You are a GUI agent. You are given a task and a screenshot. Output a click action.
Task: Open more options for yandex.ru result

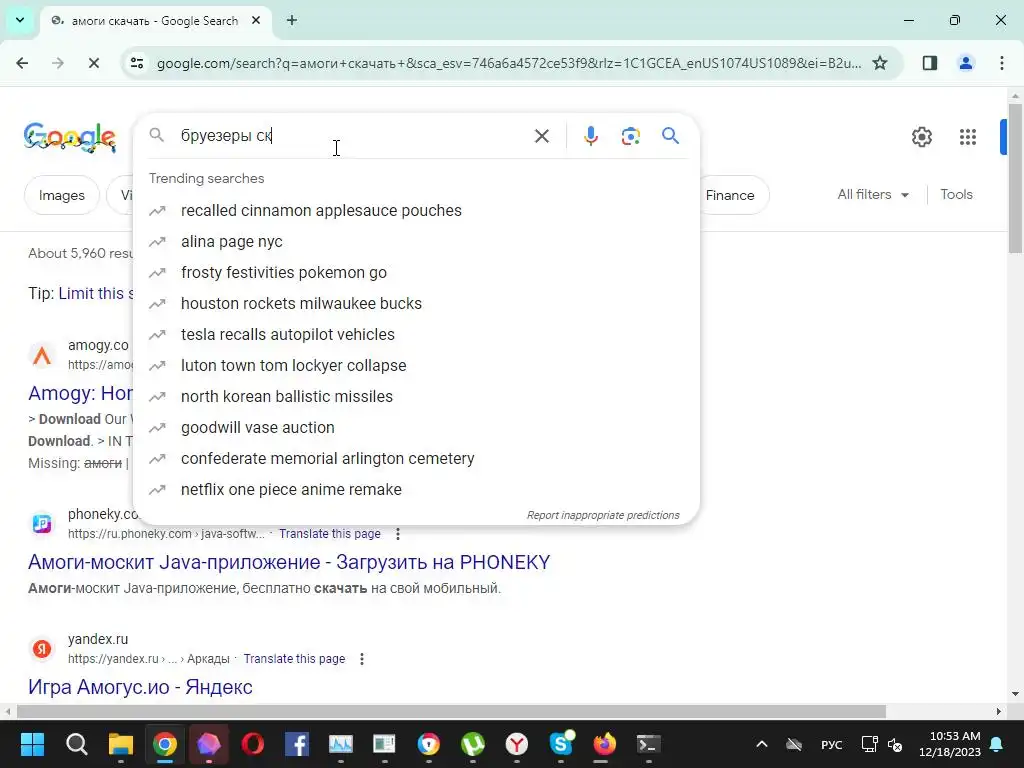point(362,658)
